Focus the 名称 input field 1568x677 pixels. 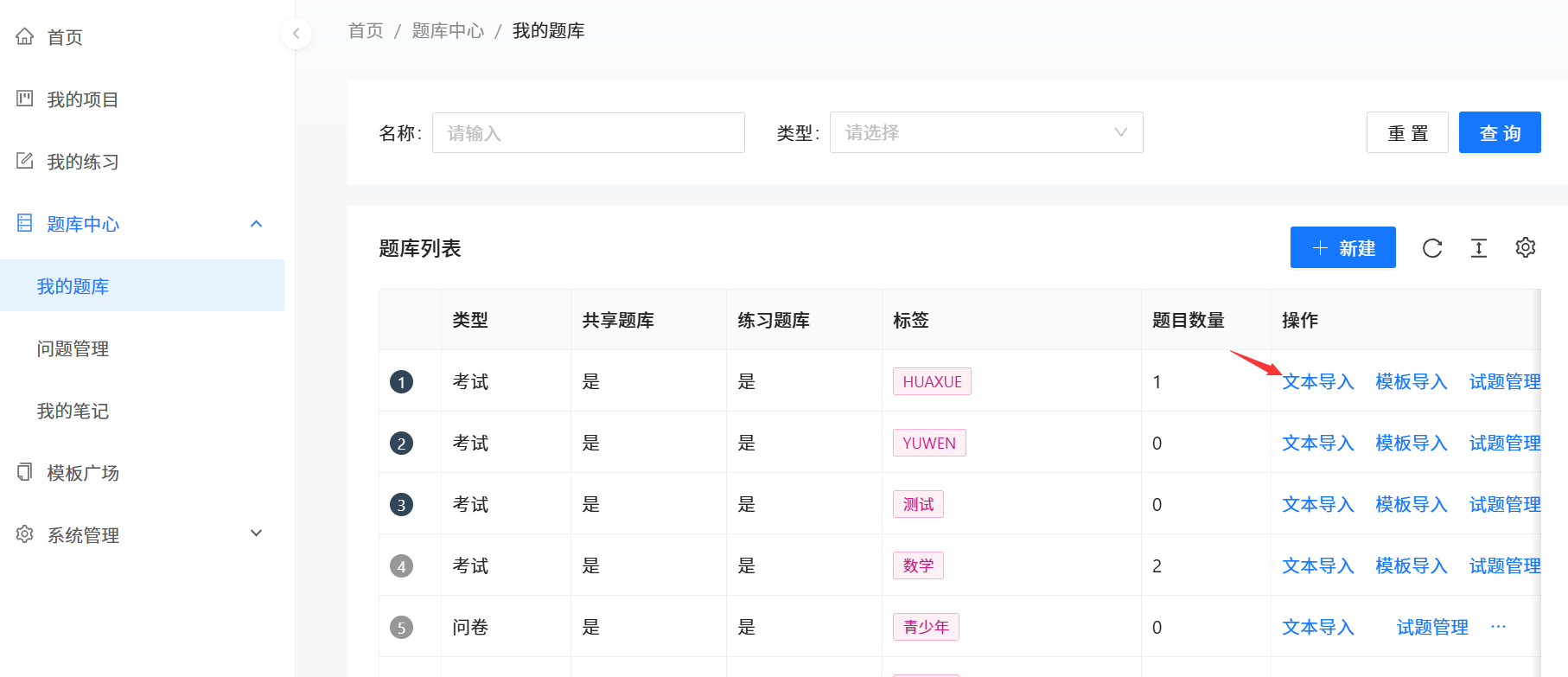pos(589,132)
